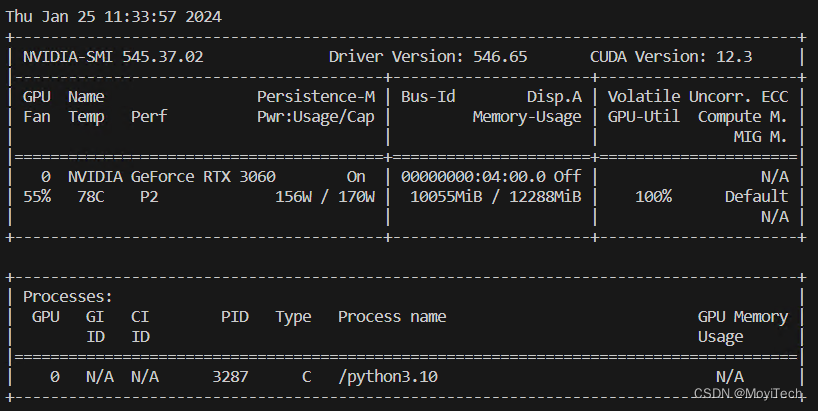The height and width of the screenshot is (411, 818).
Task: Click the Bus-Id column header
Action: (x=428, y=96)
